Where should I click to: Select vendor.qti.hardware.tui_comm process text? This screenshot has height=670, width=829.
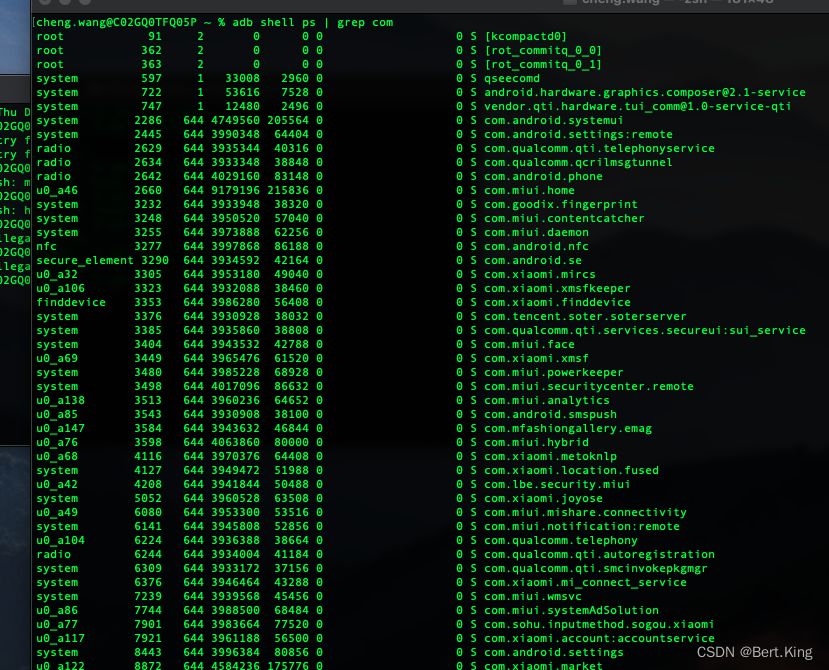click(638, 106)
